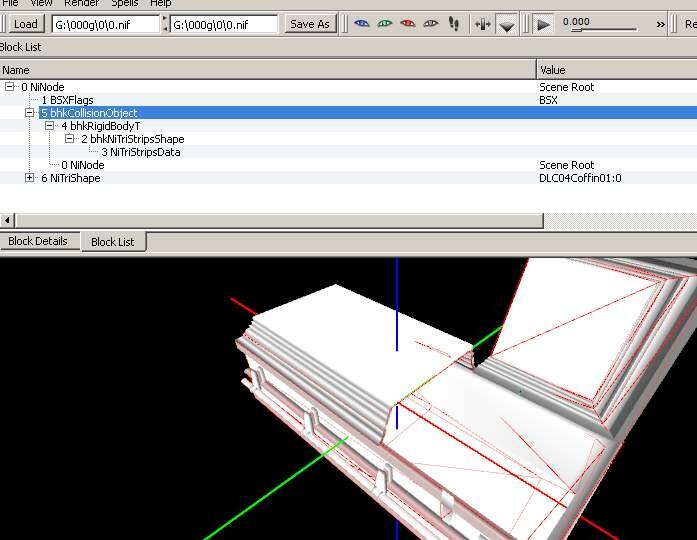Select the 2 bhkNiTriStripsShape row
The image size is (697, 540).
(348, 139)
